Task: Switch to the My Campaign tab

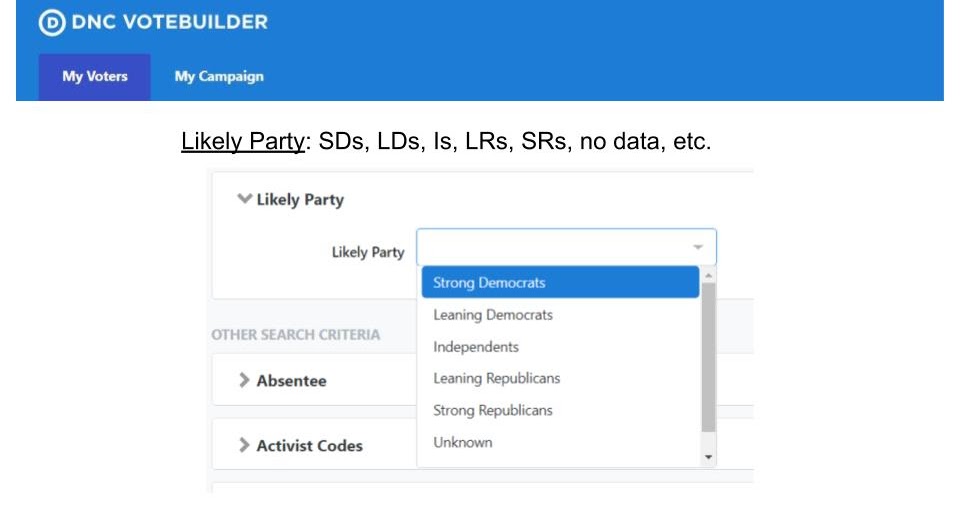Action: click(219, 77)
